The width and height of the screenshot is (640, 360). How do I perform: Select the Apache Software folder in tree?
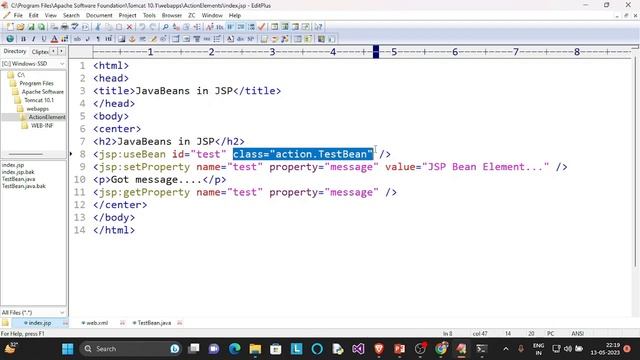pyautogui.click(x=42, y=92)
